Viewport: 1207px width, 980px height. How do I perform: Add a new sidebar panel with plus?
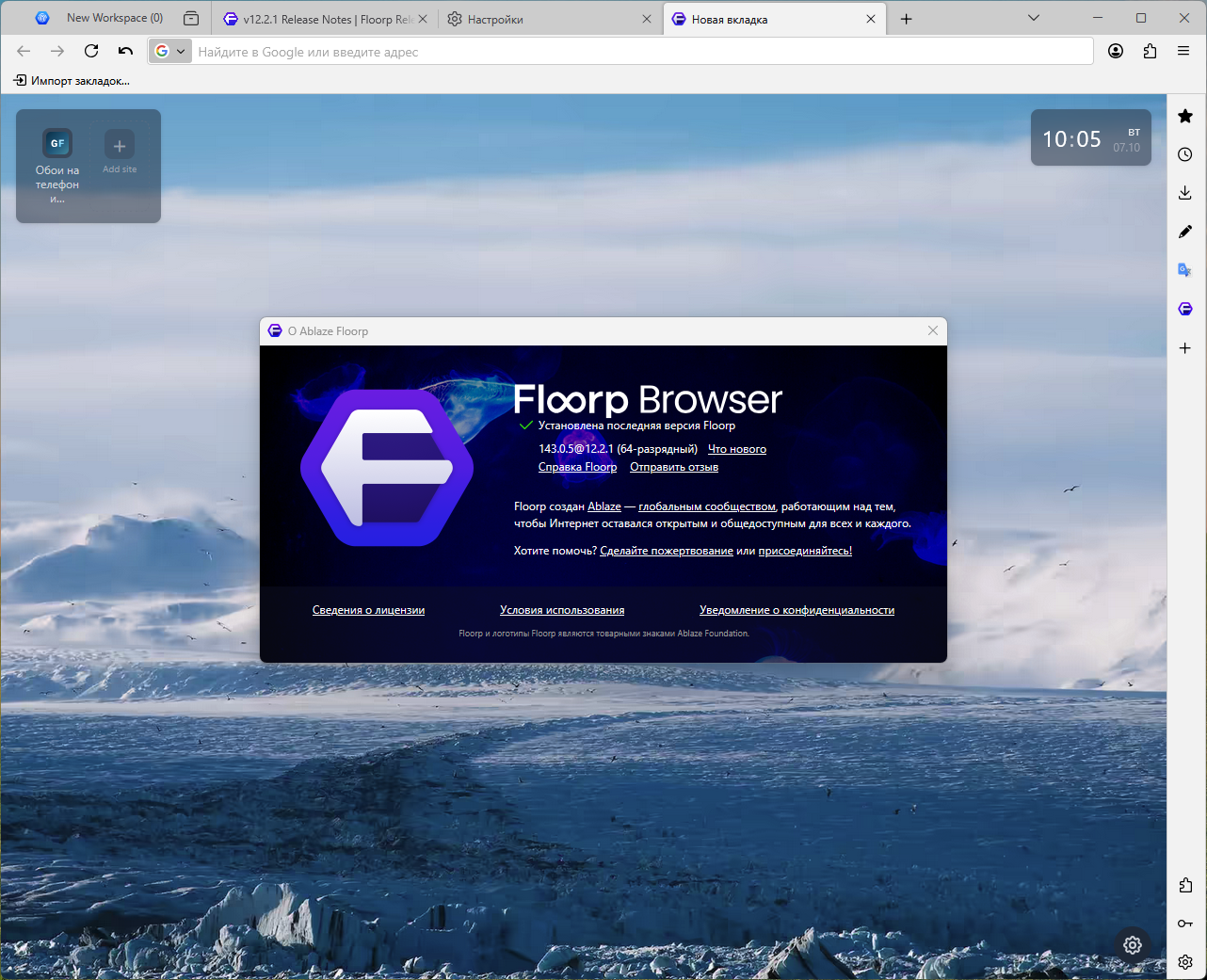click(1185, 348)
